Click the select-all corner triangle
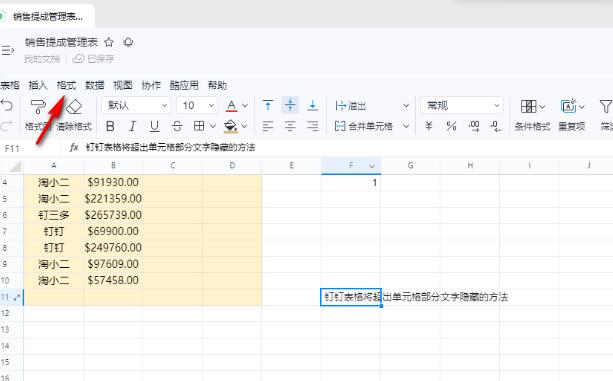613x381 pixels. coord(15,166)
